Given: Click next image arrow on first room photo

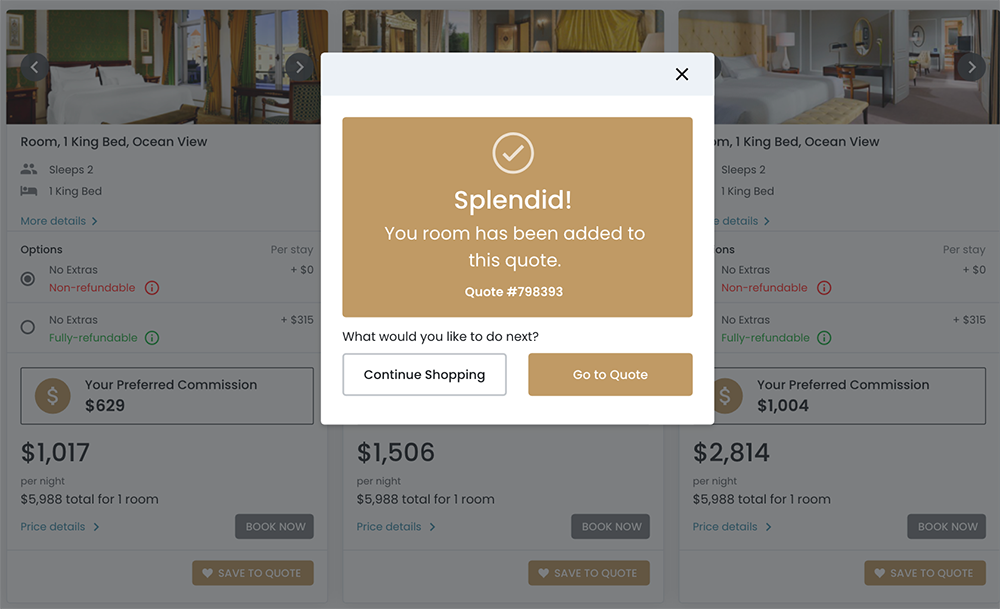Looking at the screenshot, I should 299,67.
